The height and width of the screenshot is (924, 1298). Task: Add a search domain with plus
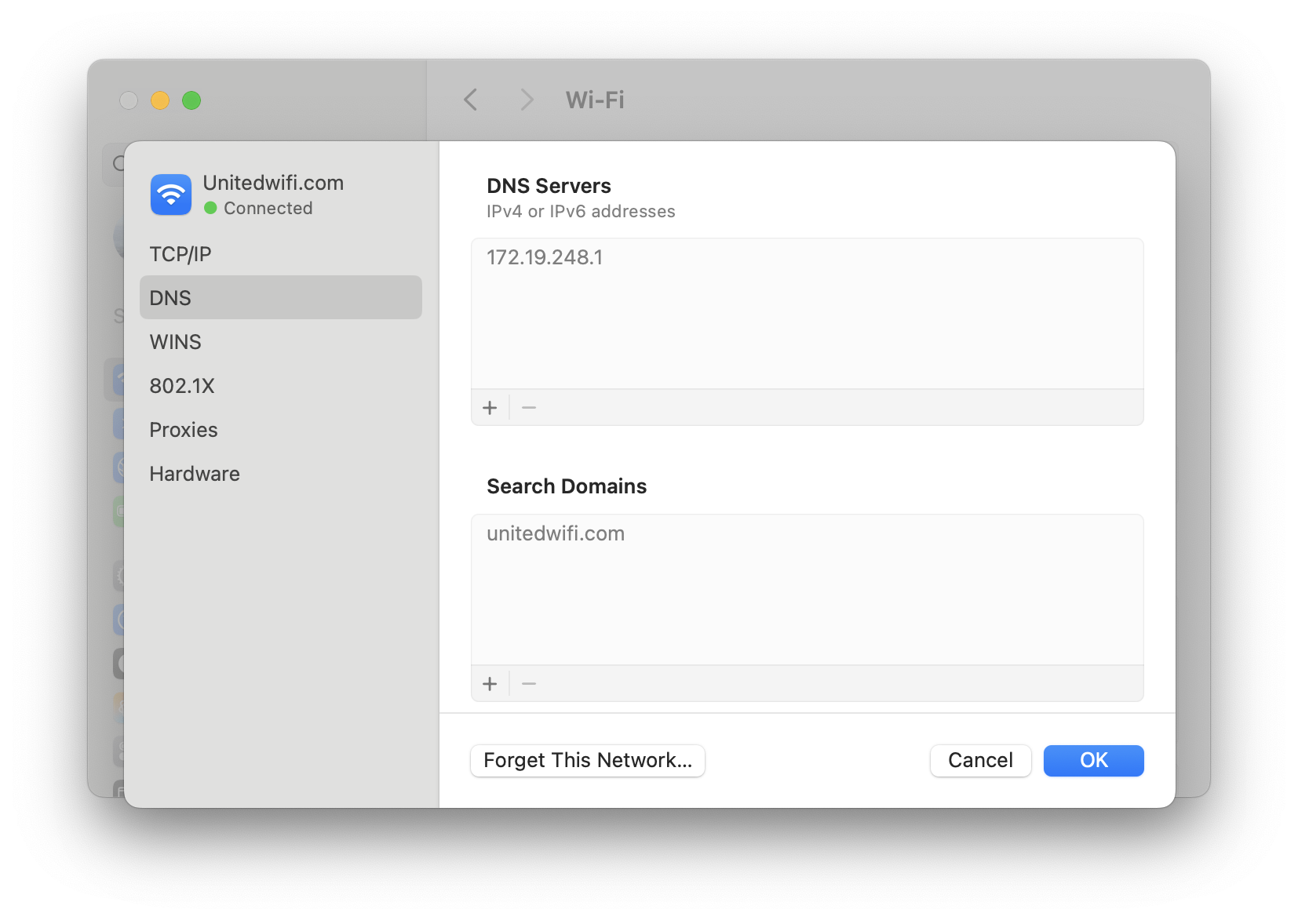click(x=490, y=684)
